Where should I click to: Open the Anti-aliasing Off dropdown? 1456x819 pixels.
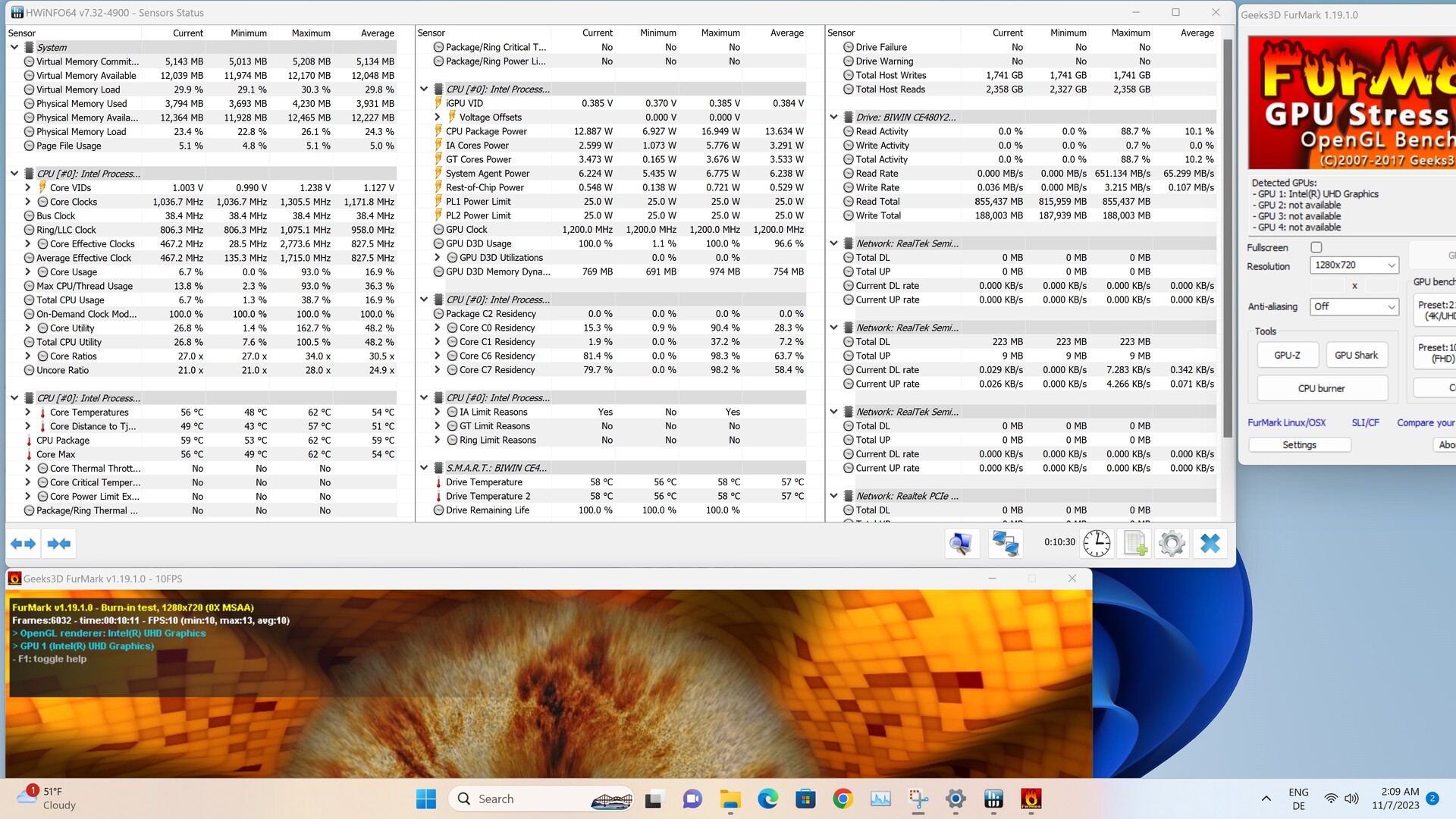(1354, 306)
